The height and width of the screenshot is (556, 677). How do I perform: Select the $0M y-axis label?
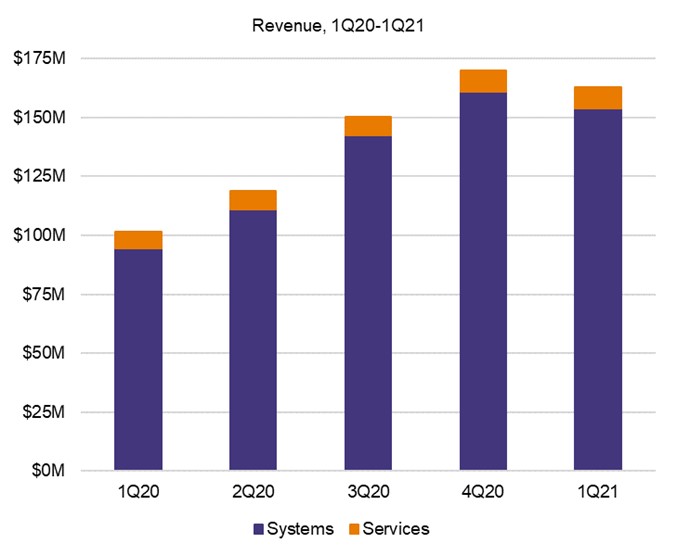[47, 471]
